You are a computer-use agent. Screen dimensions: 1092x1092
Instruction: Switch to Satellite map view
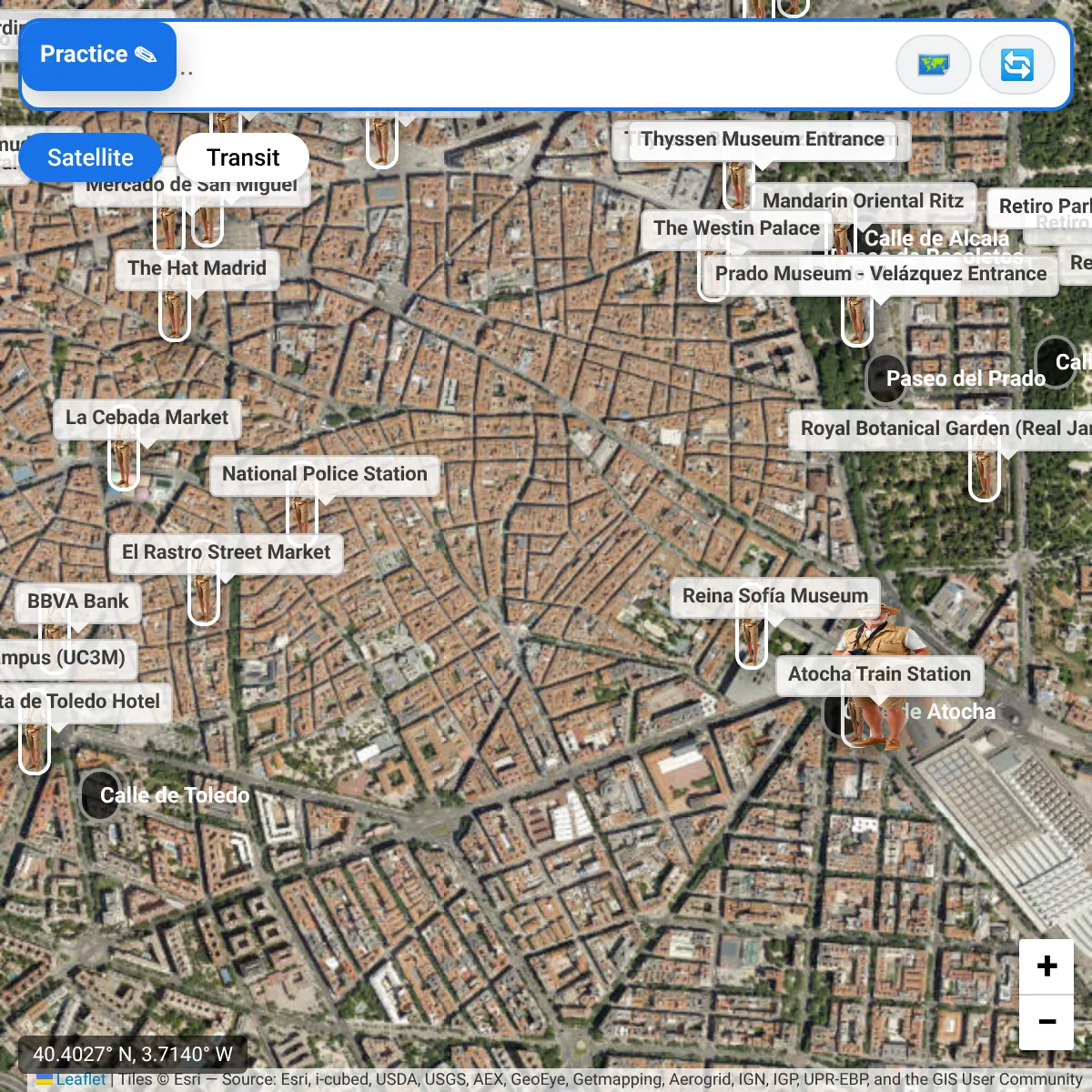(90, 157)
